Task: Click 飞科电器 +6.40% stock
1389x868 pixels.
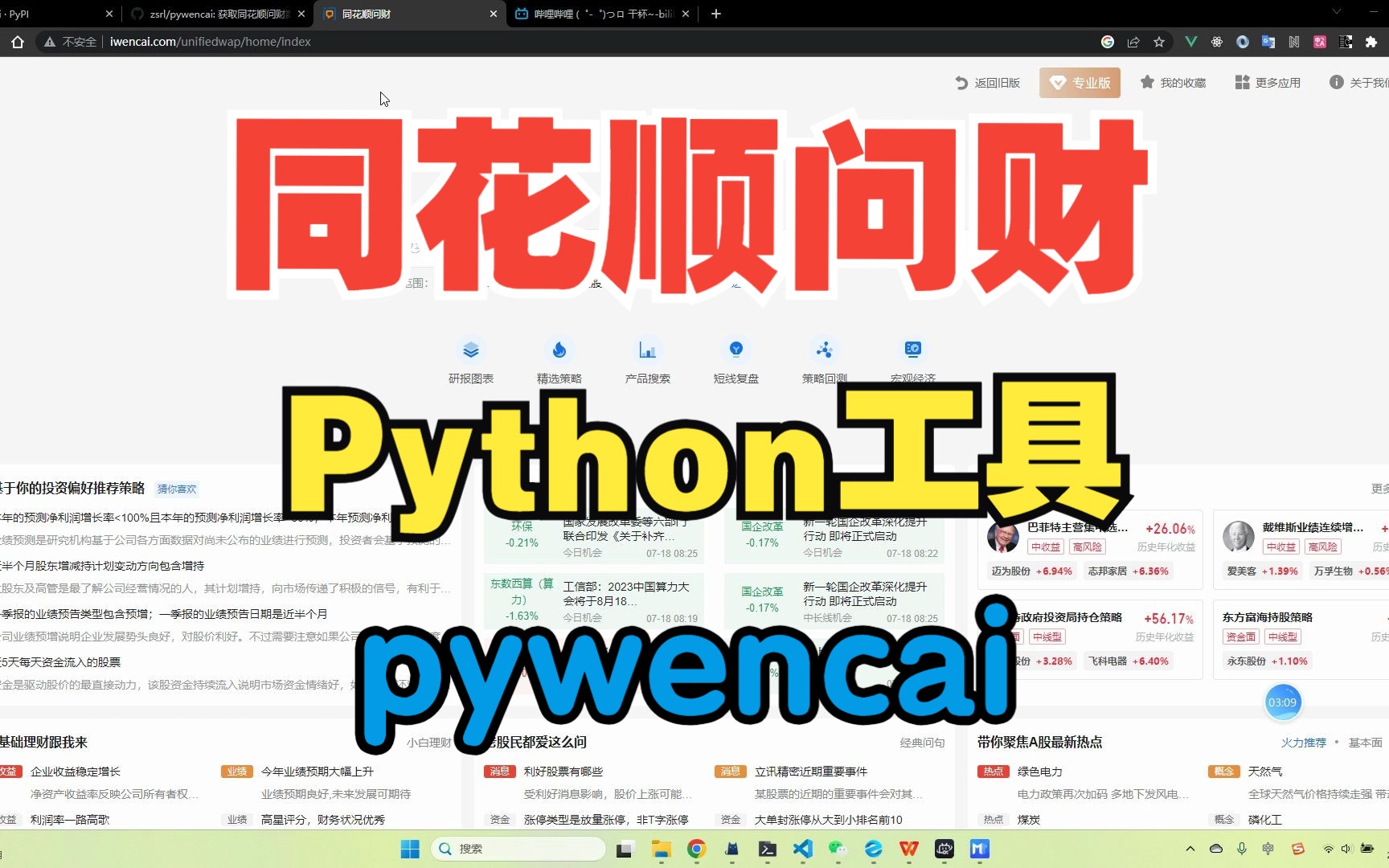Action: [1129, 661]
